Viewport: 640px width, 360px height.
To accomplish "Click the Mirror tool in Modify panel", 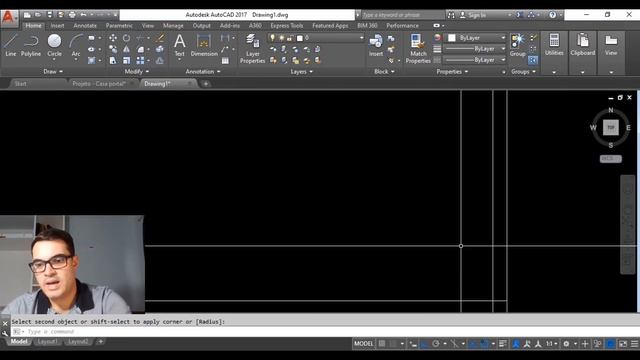I will pyautogui.click(x=127, y=49).
